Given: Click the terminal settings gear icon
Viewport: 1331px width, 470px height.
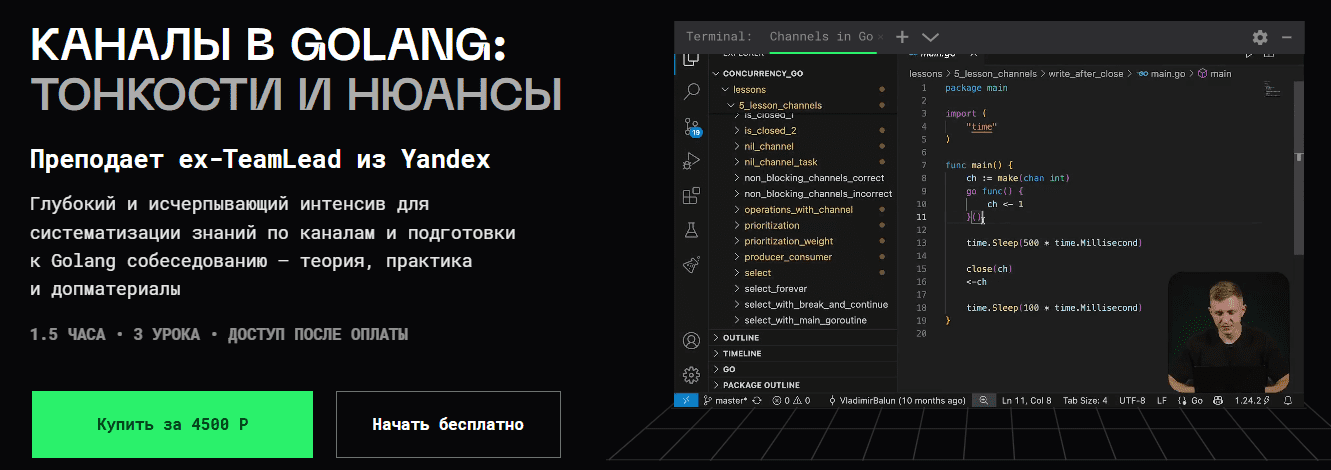Looking at the screenshot, I should coord(1260,37).
